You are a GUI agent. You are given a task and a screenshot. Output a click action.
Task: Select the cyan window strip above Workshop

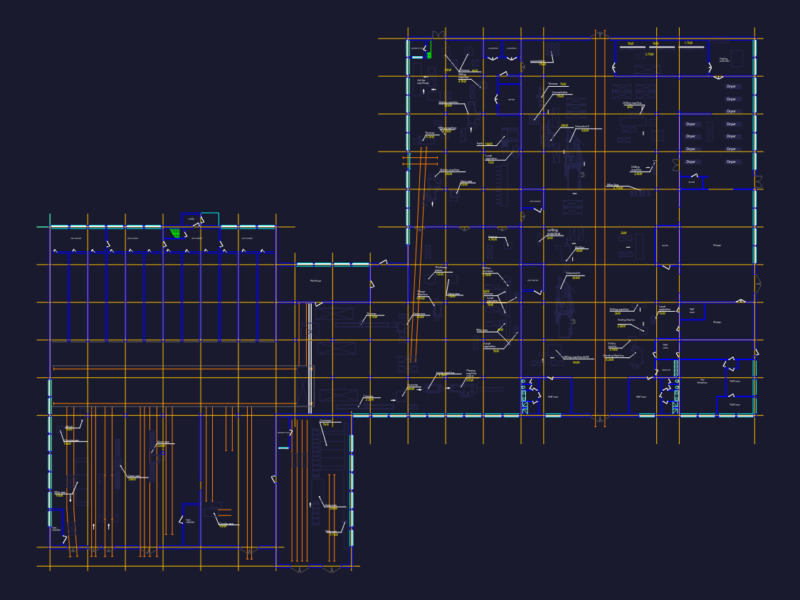(332, 265)
